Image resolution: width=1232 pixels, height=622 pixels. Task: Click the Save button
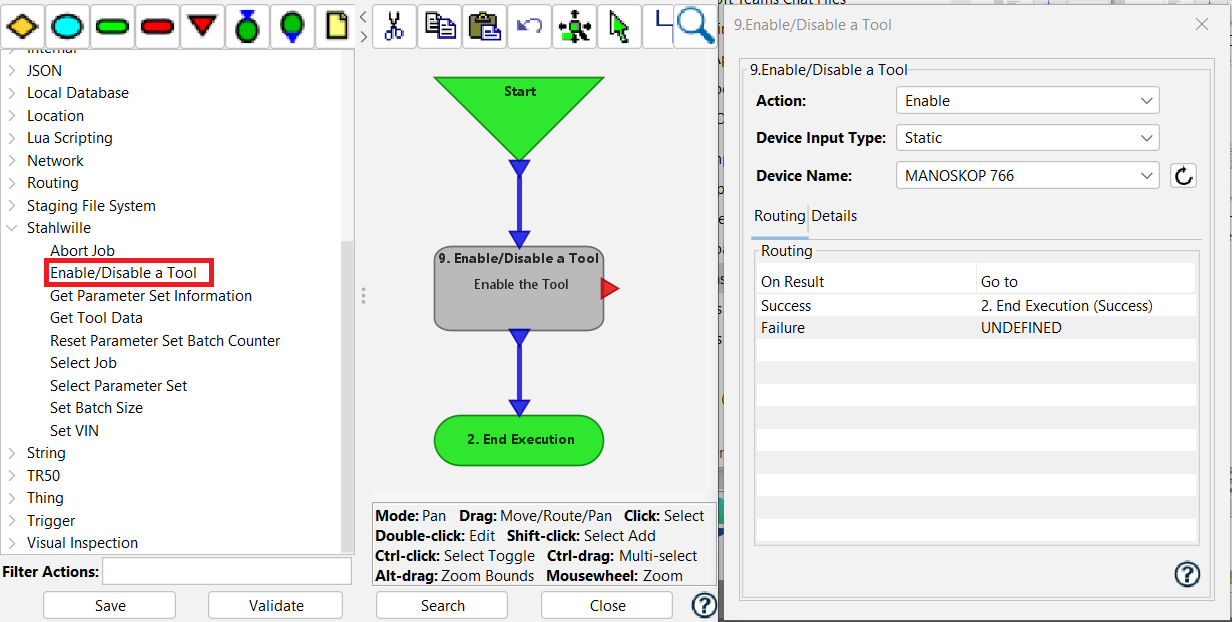[109, 605]
